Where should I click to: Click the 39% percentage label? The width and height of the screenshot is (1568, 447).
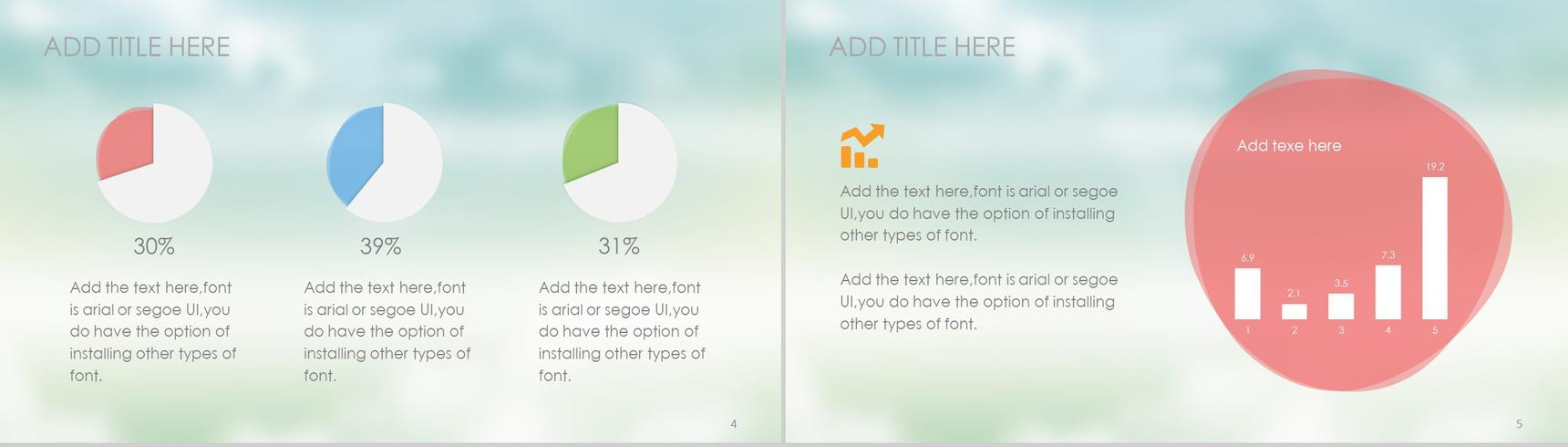[381, 246]
